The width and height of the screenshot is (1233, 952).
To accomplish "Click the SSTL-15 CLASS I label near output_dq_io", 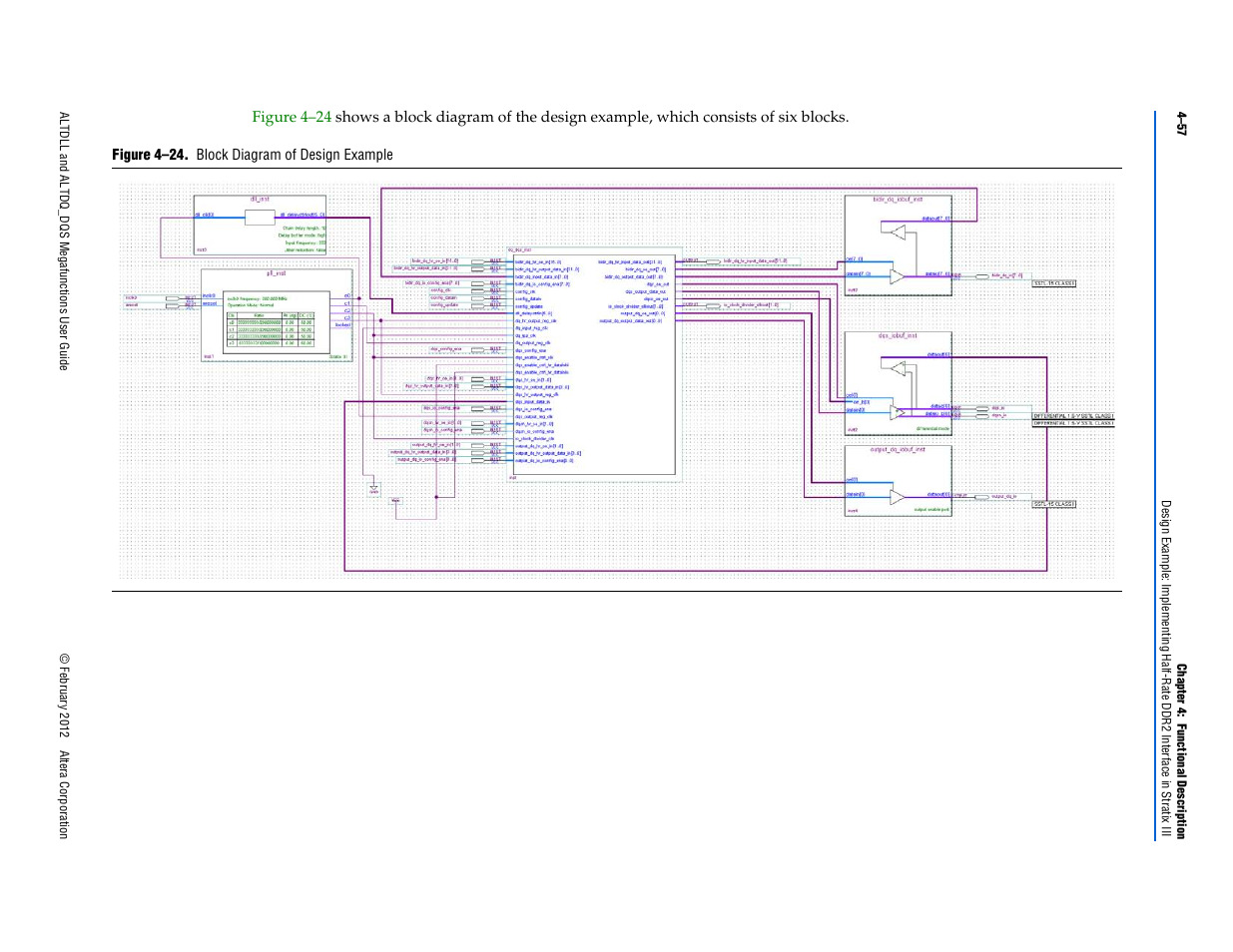I will coord(1054,504).
